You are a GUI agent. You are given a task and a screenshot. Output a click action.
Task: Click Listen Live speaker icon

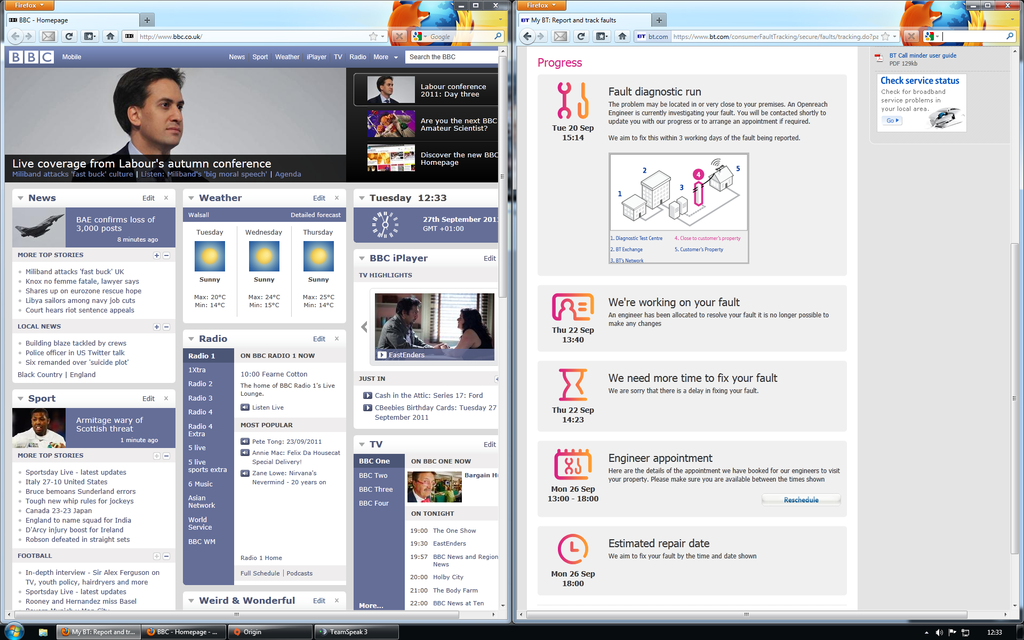245,408
